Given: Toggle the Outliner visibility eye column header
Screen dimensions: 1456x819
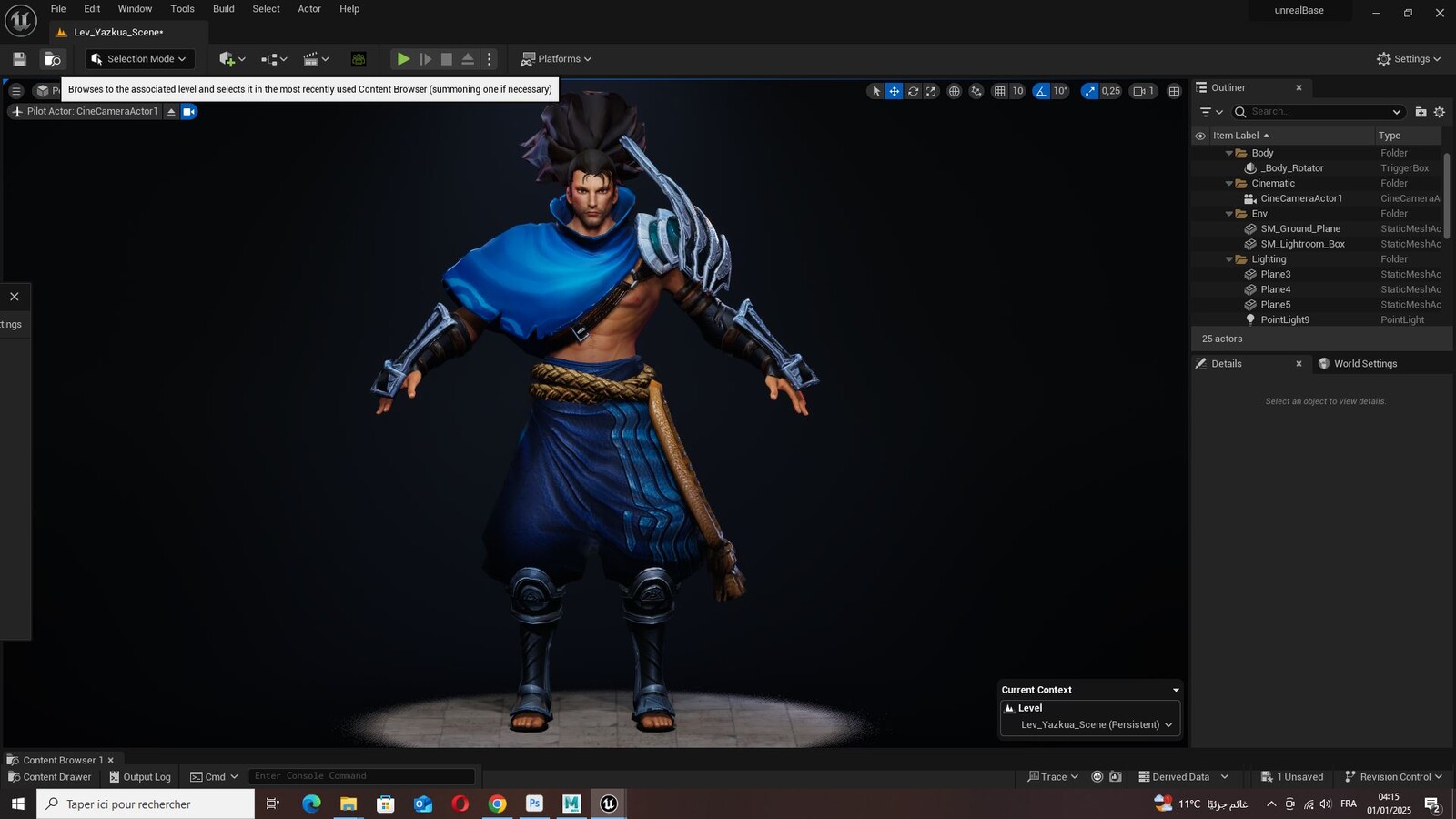Looking at the screenshot, I should [x=1200, y=136].
